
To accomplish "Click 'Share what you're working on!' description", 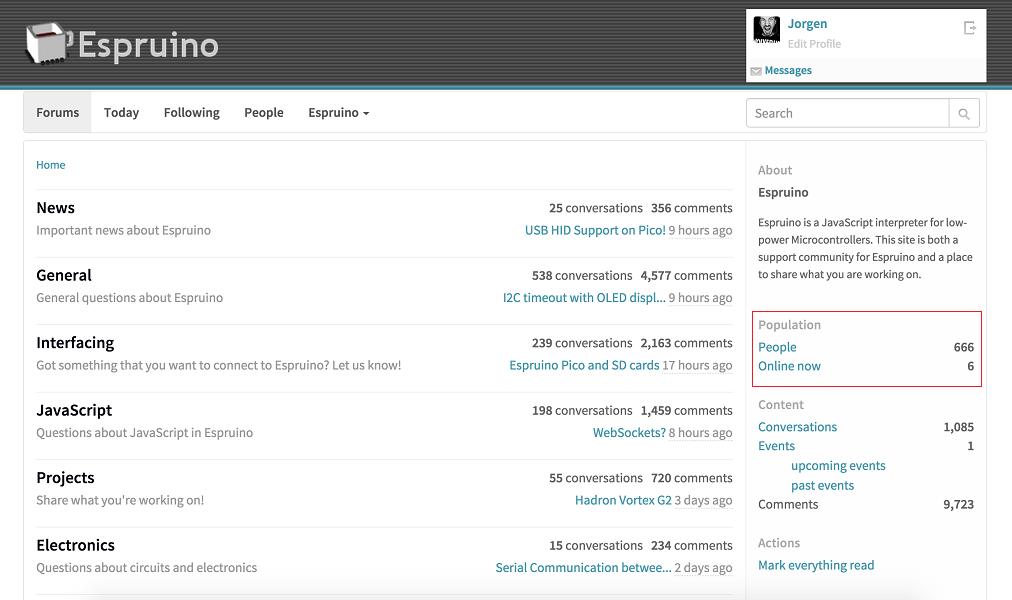I will pos(120,500).
